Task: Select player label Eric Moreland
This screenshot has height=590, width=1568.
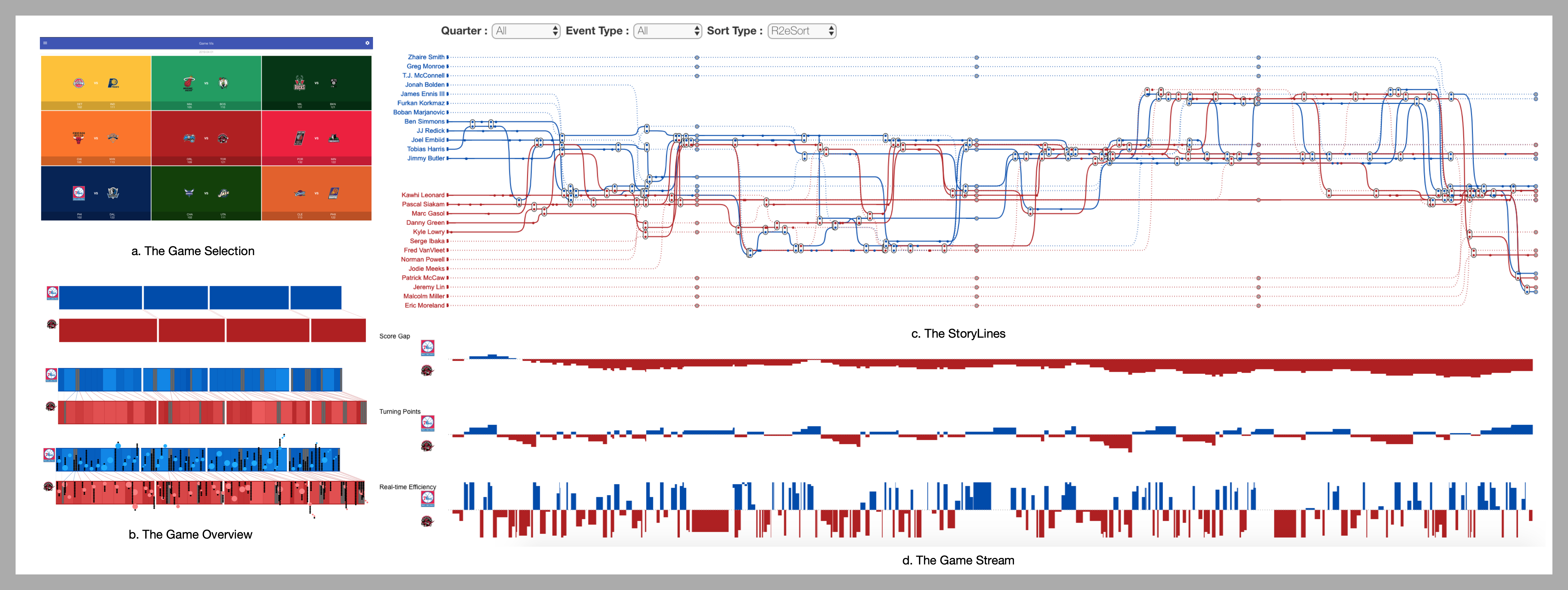Action: [425, 305]
